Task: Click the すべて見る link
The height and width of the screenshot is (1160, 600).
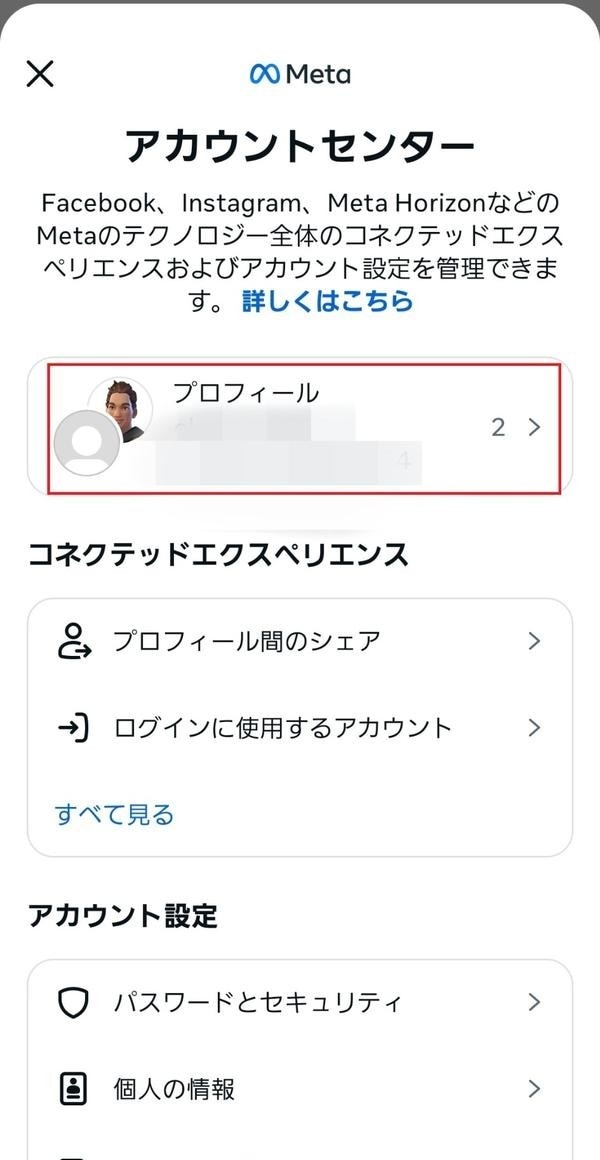Action: [x=114, y=814]
